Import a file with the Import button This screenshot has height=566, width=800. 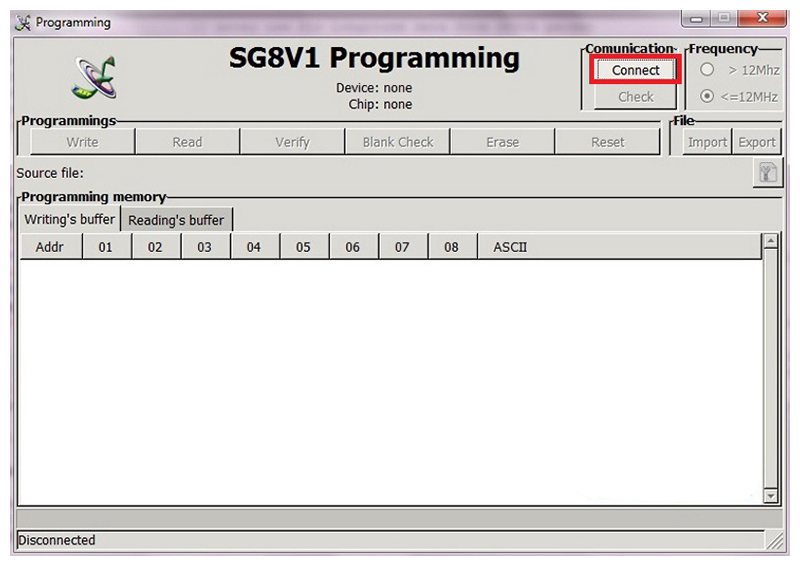point(707,142)
